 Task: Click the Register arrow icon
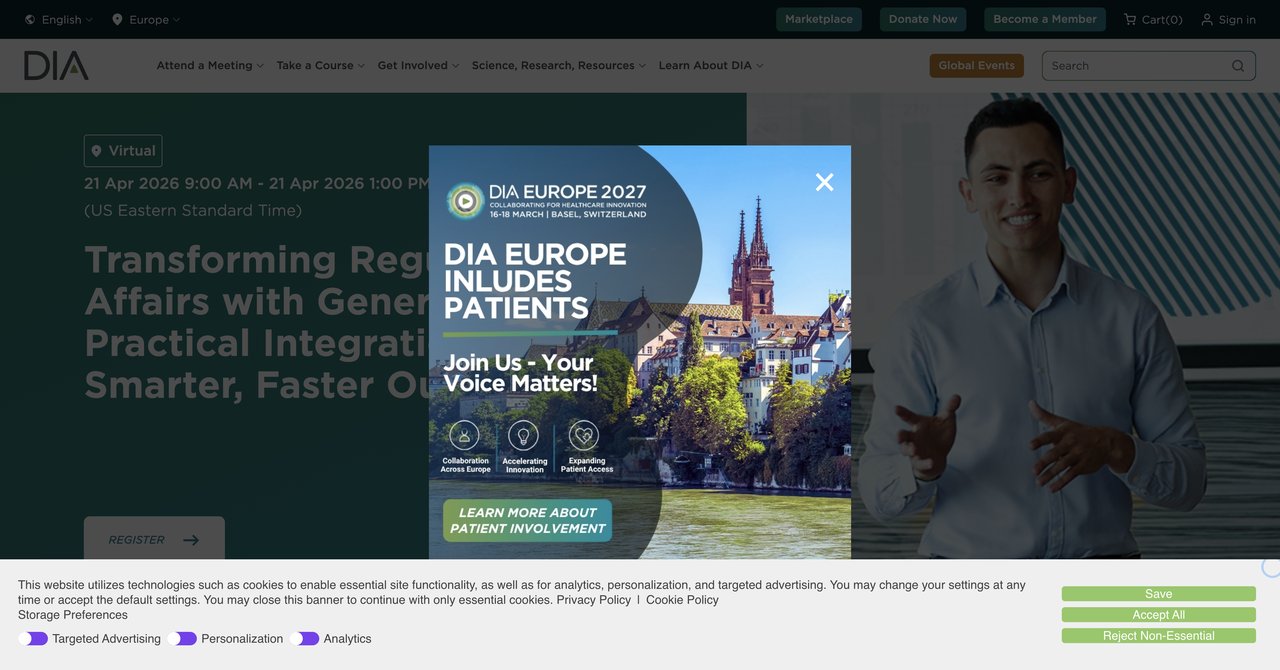click(x=191, y=540)
